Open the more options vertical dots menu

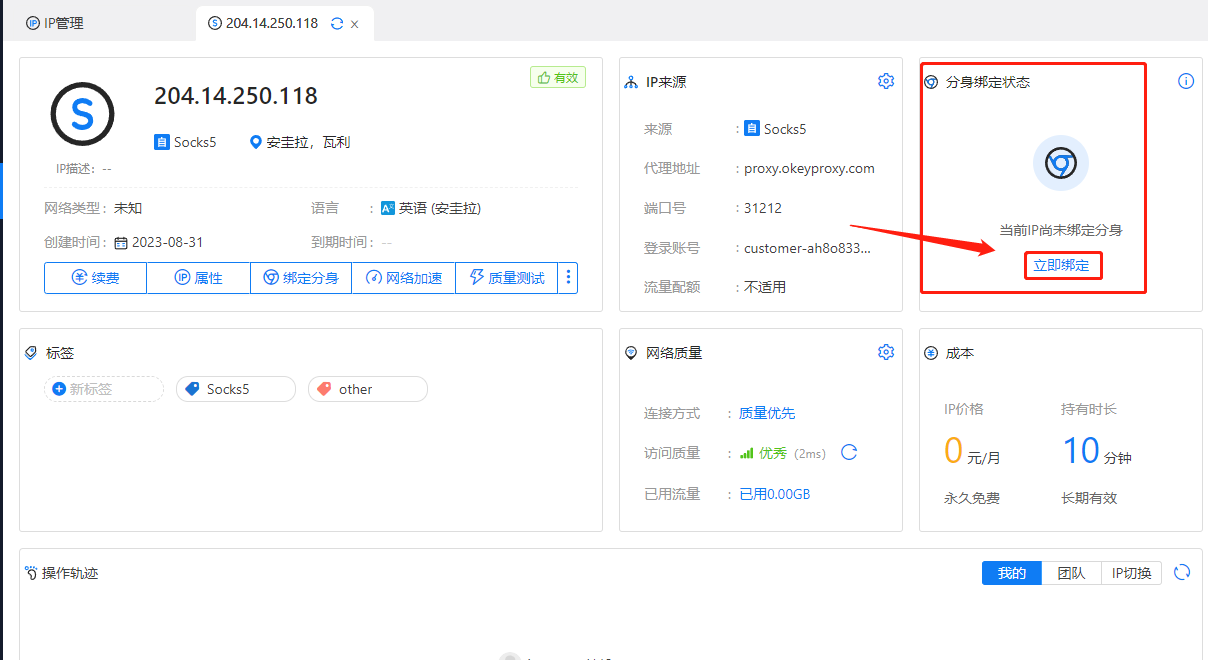[568, 278]
